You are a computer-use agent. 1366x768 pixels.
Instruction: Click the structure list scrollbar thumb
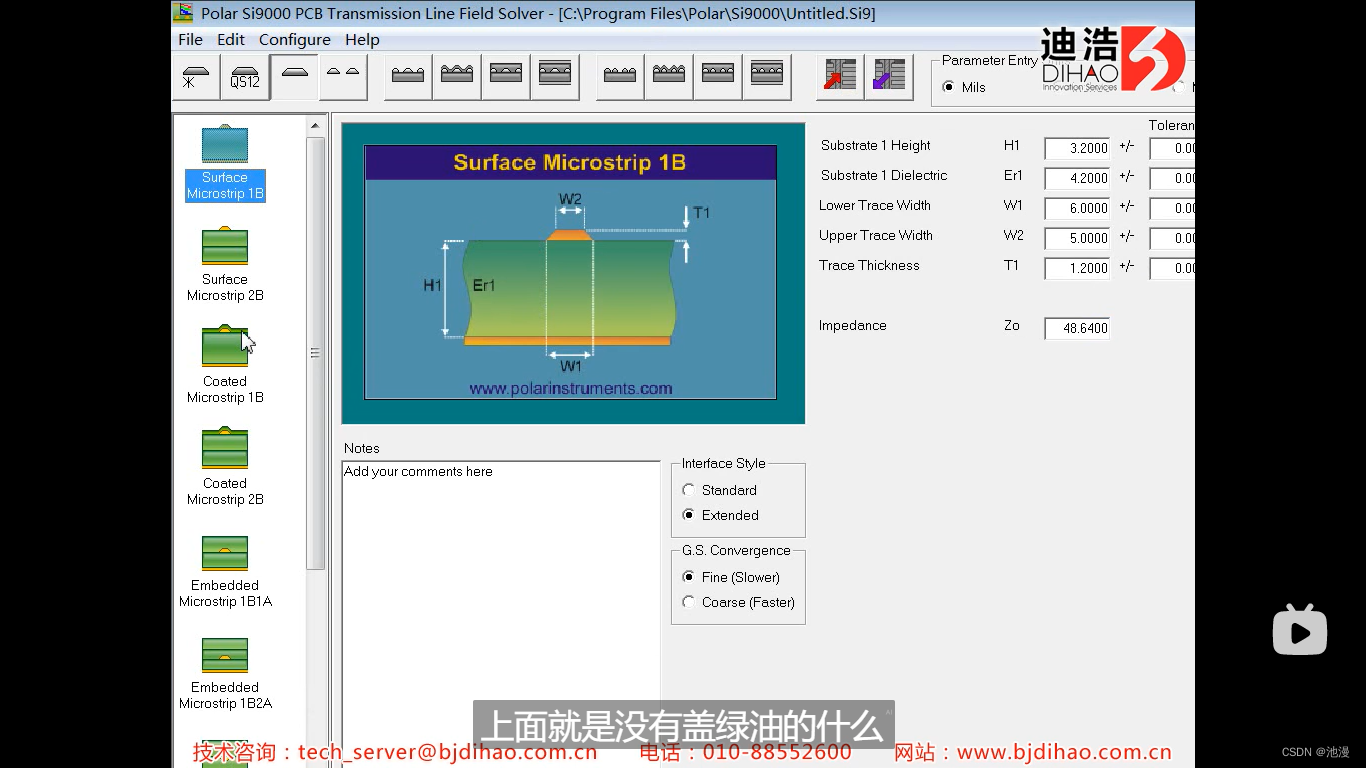pos(315,353)
